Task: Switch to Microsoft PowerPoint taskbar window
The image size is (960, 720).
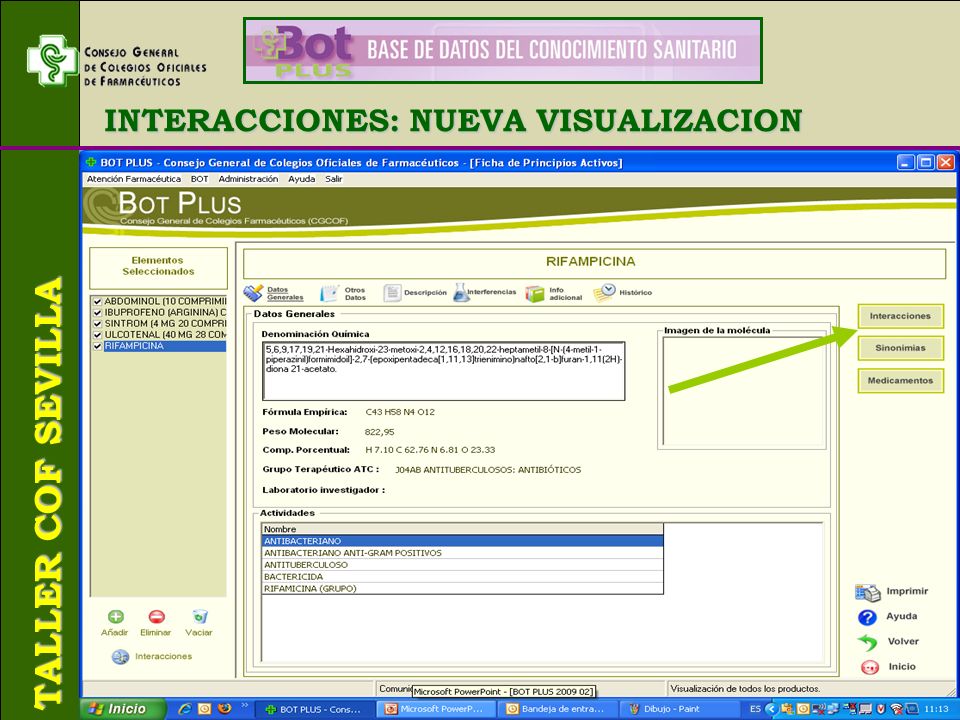Action: [436, 709]
